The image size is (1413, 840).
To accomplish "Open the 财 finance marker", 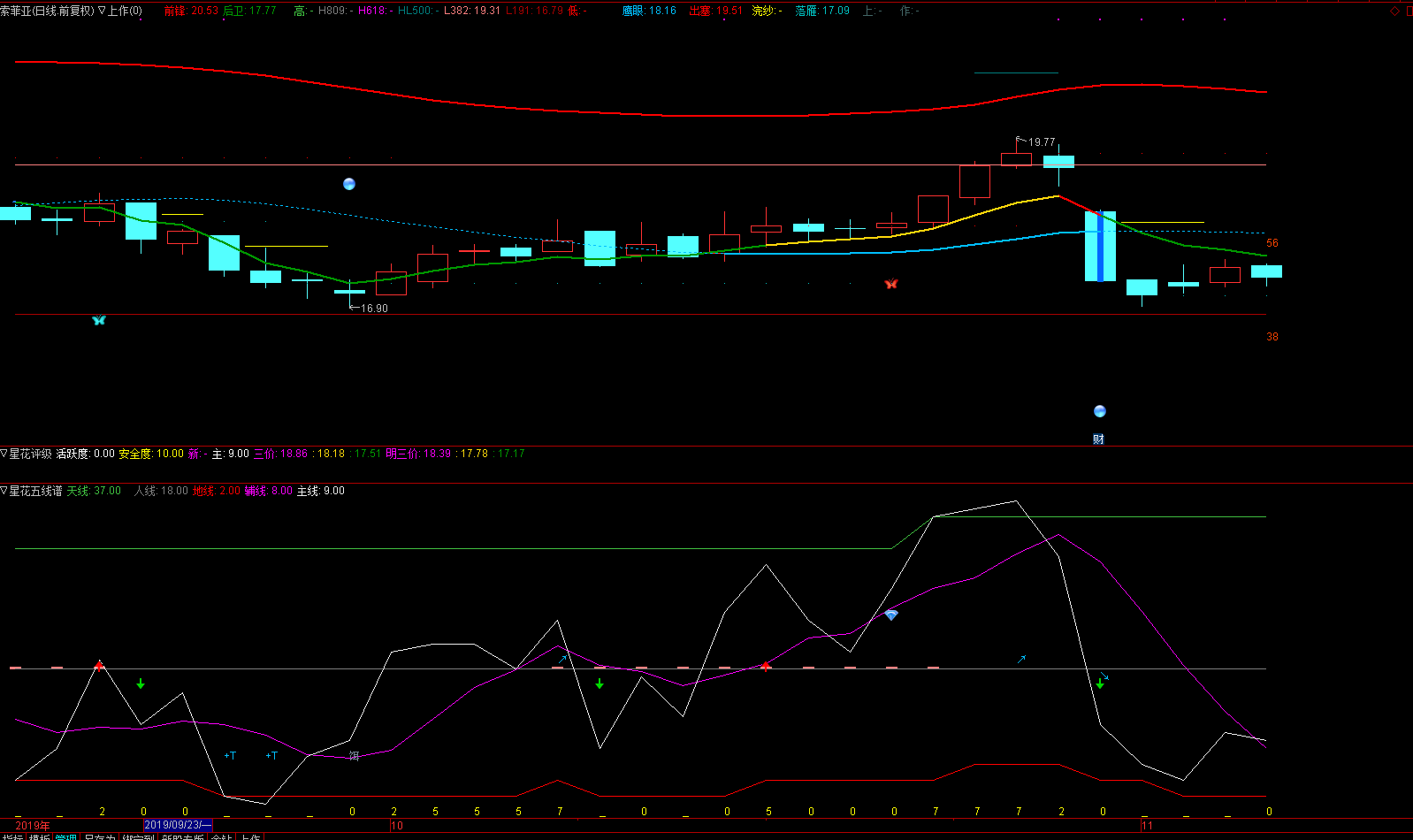I will 1098,439.
